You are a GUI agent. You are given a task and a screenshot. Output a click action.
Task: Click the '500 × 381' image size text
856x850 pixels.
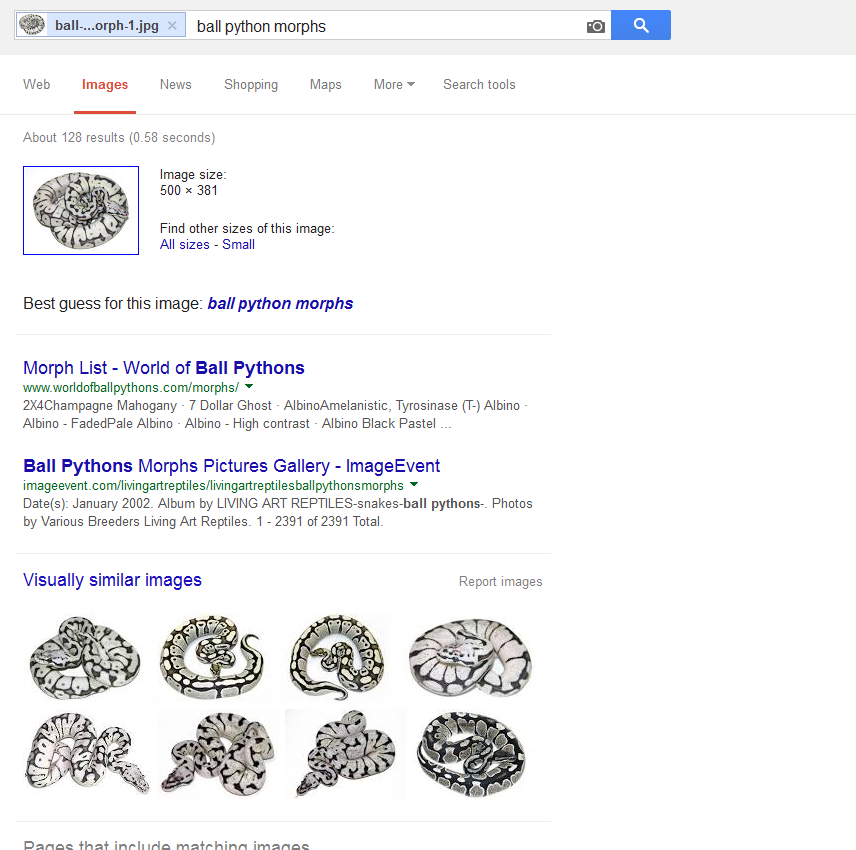(189, 191)
